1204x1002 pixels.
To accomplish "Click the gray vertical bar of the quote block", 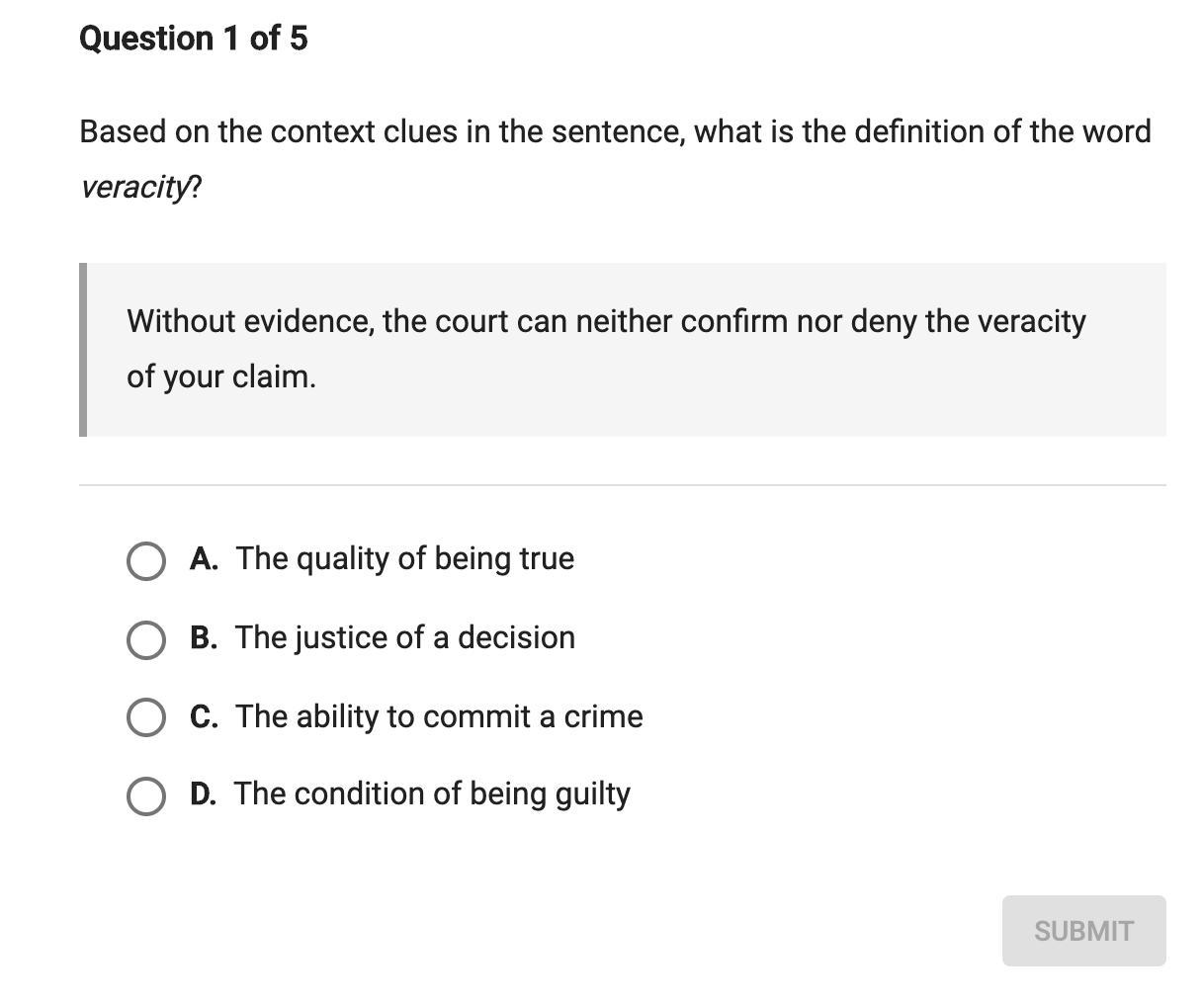I will (x=83, y=349).
